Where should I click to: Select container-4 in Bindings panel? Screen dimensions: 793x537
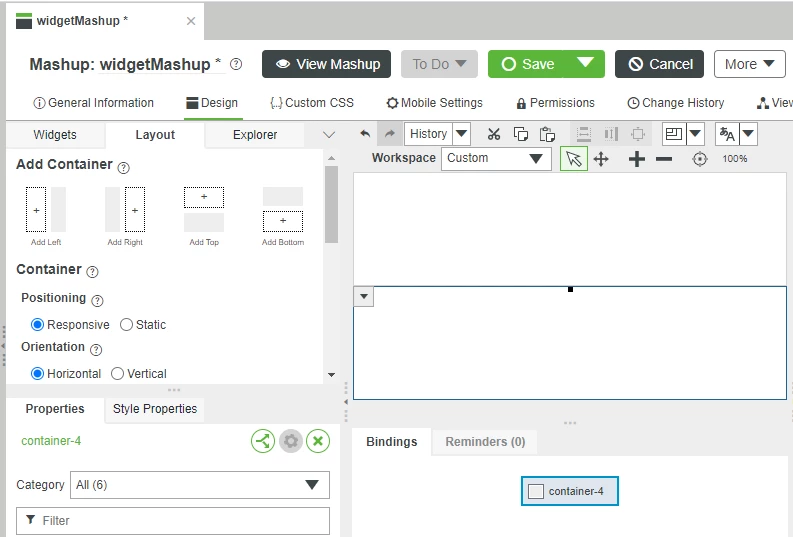point(569,491)
